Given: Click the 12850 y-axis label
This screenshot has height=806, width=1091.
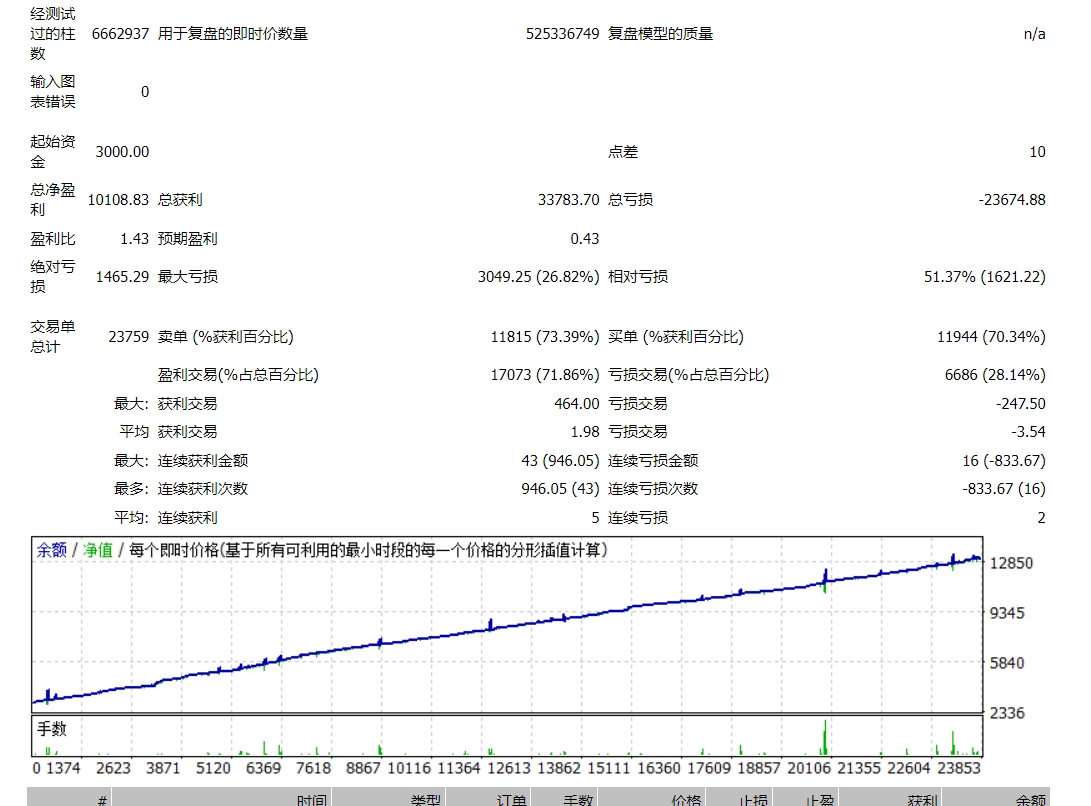Looking at the screenshot, I should (1011, 563).
